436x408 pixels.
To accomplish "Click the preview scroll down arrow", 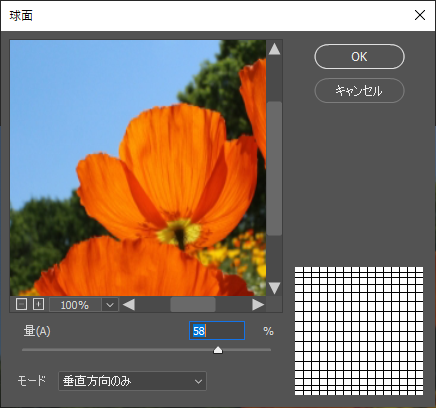I will pyautogui.click(x=274, y=288).
